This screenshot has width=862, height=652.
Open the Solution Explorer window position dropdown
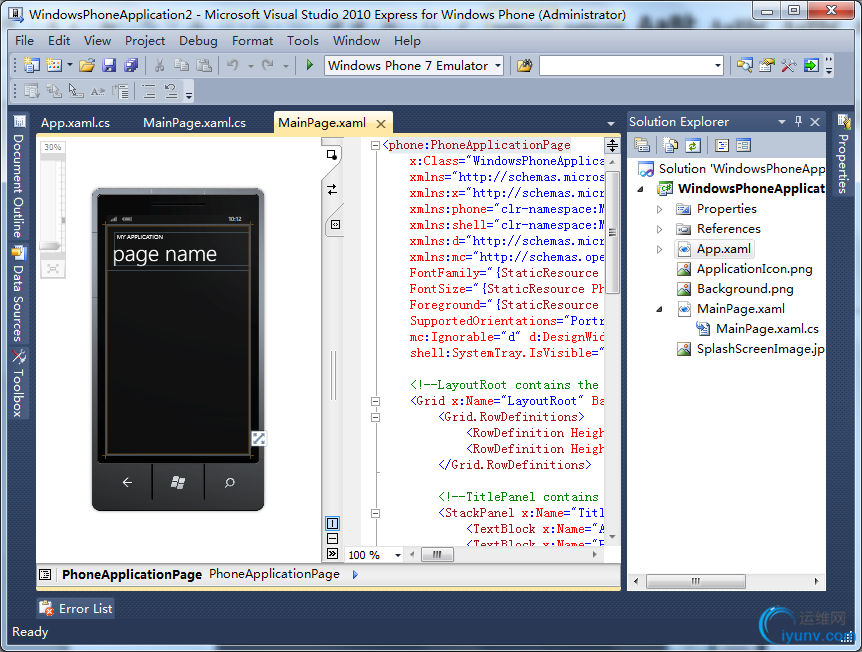coord(782,121)
